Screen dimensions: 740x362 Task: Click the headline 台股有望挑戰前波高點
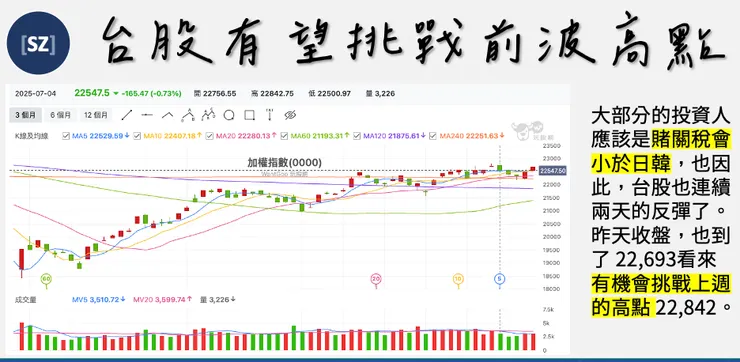[413, 42]
